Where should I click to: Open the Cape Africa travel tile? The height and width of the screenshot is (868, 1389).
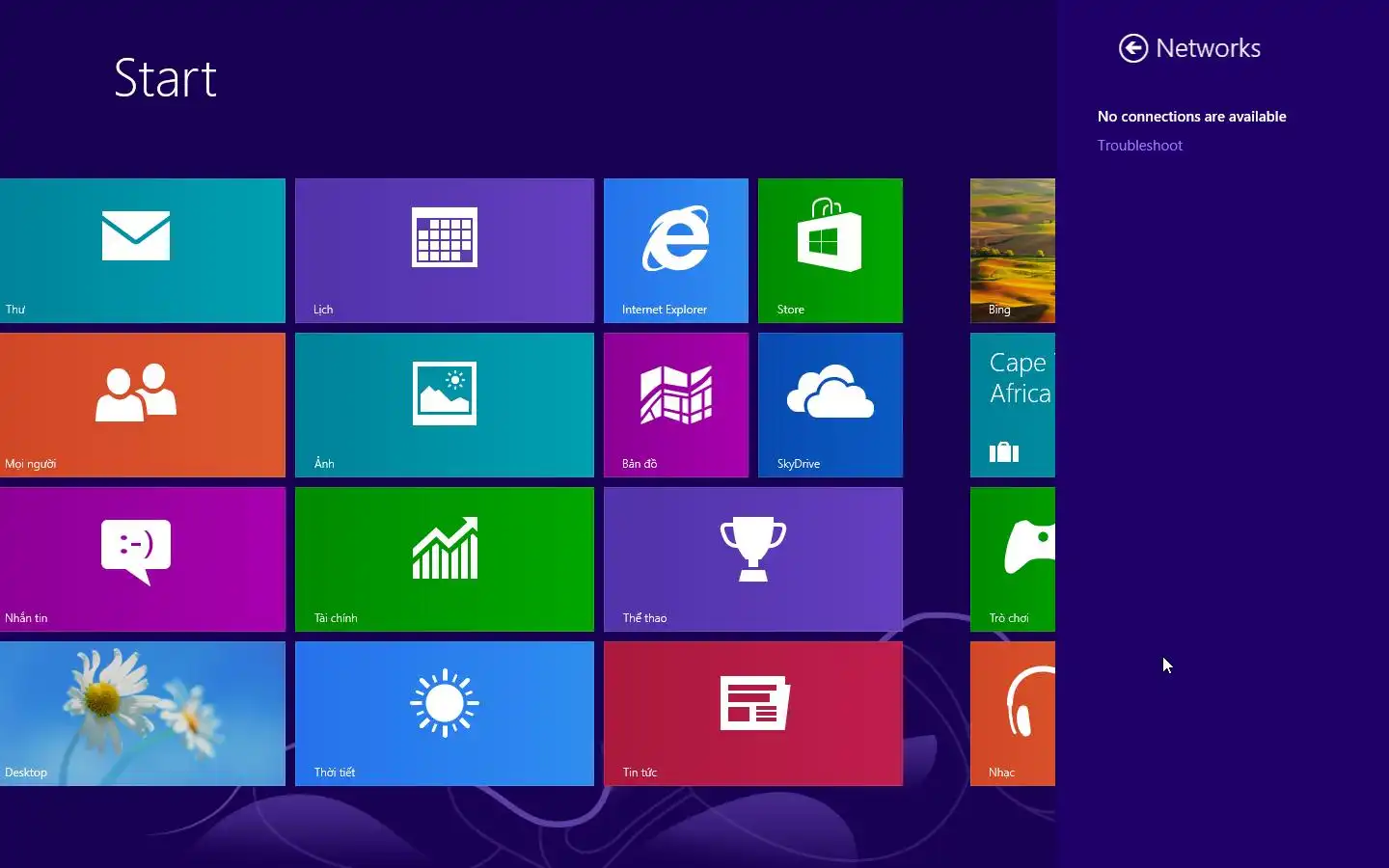(1013, 405)
